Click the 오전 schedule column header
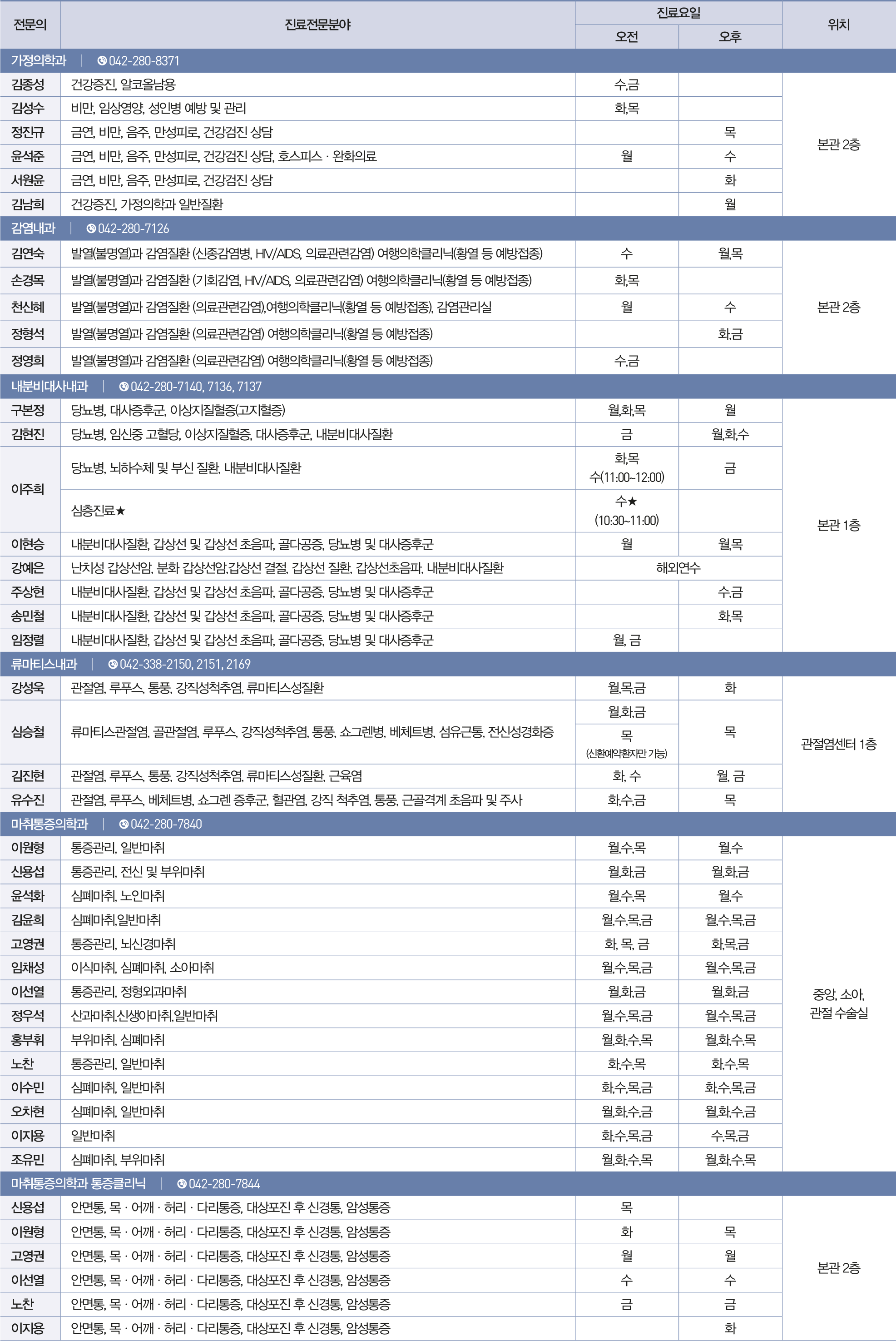 [x=626, y=37]
